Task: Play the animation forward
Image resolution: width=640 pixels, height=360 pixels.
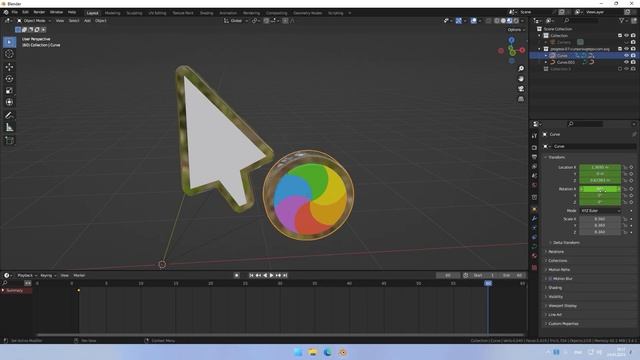Action: point(271,276)
